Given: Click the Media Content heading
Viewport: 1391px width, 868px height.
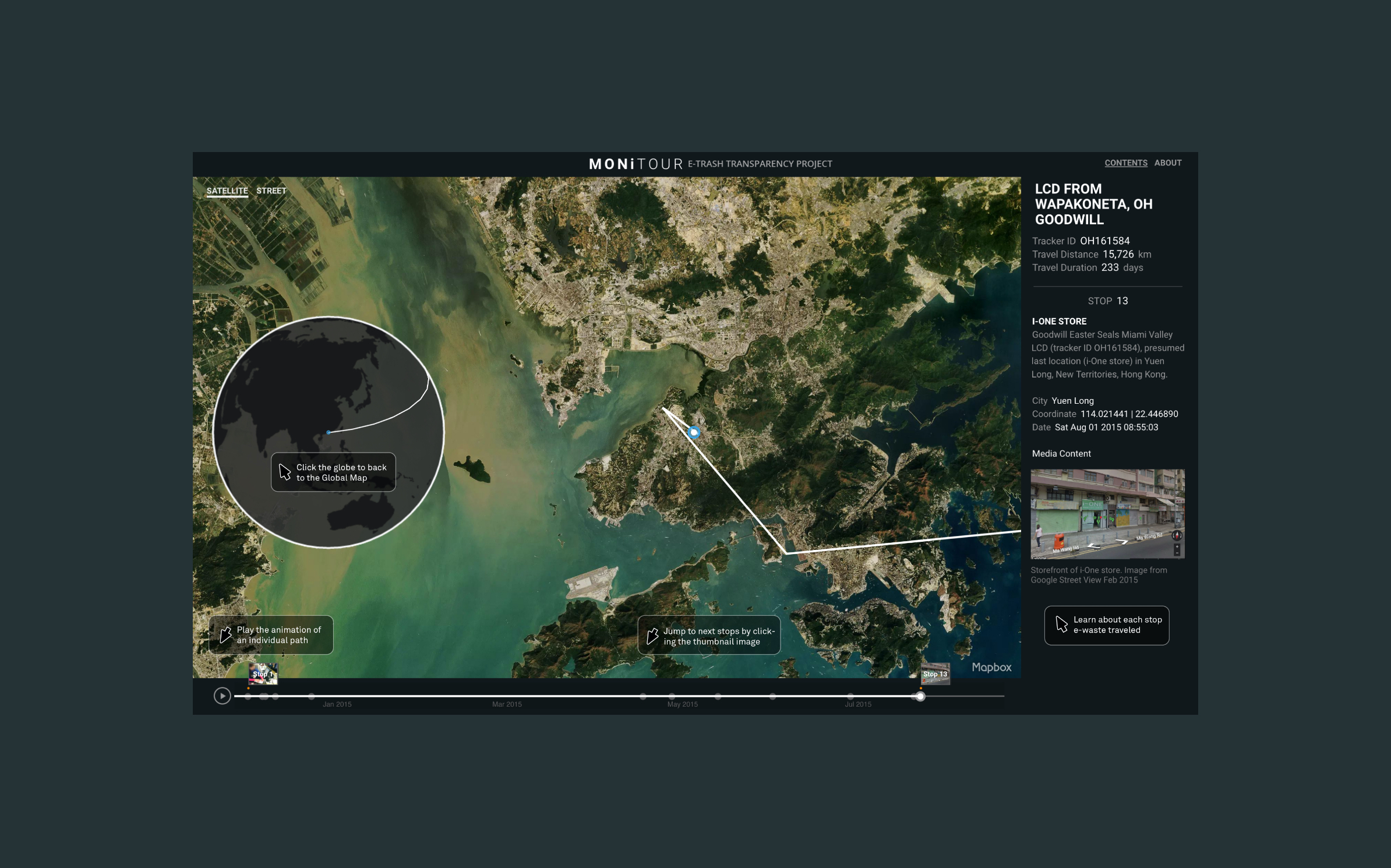Looking at the screenshot, I should pyautogui.click(x=1061, y=453).
